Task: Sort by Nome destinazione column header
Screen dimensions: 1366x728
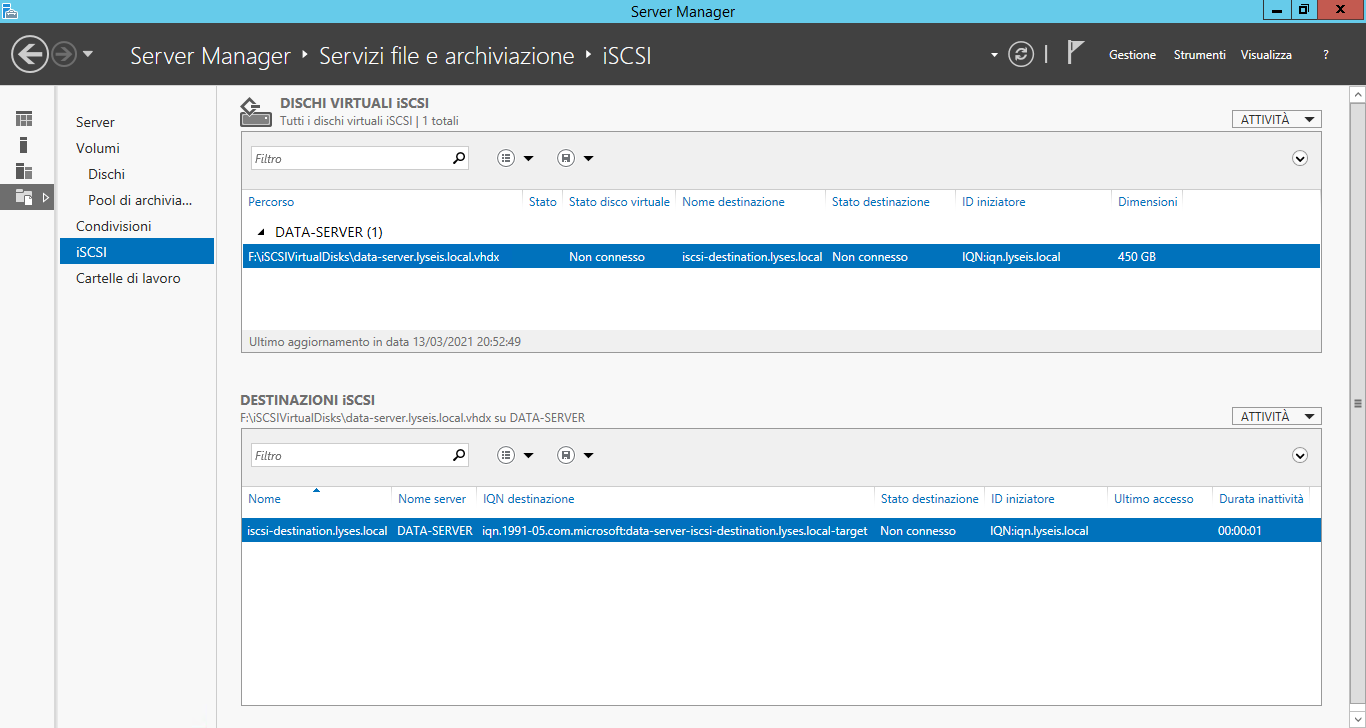Action: tap(733, 202)
